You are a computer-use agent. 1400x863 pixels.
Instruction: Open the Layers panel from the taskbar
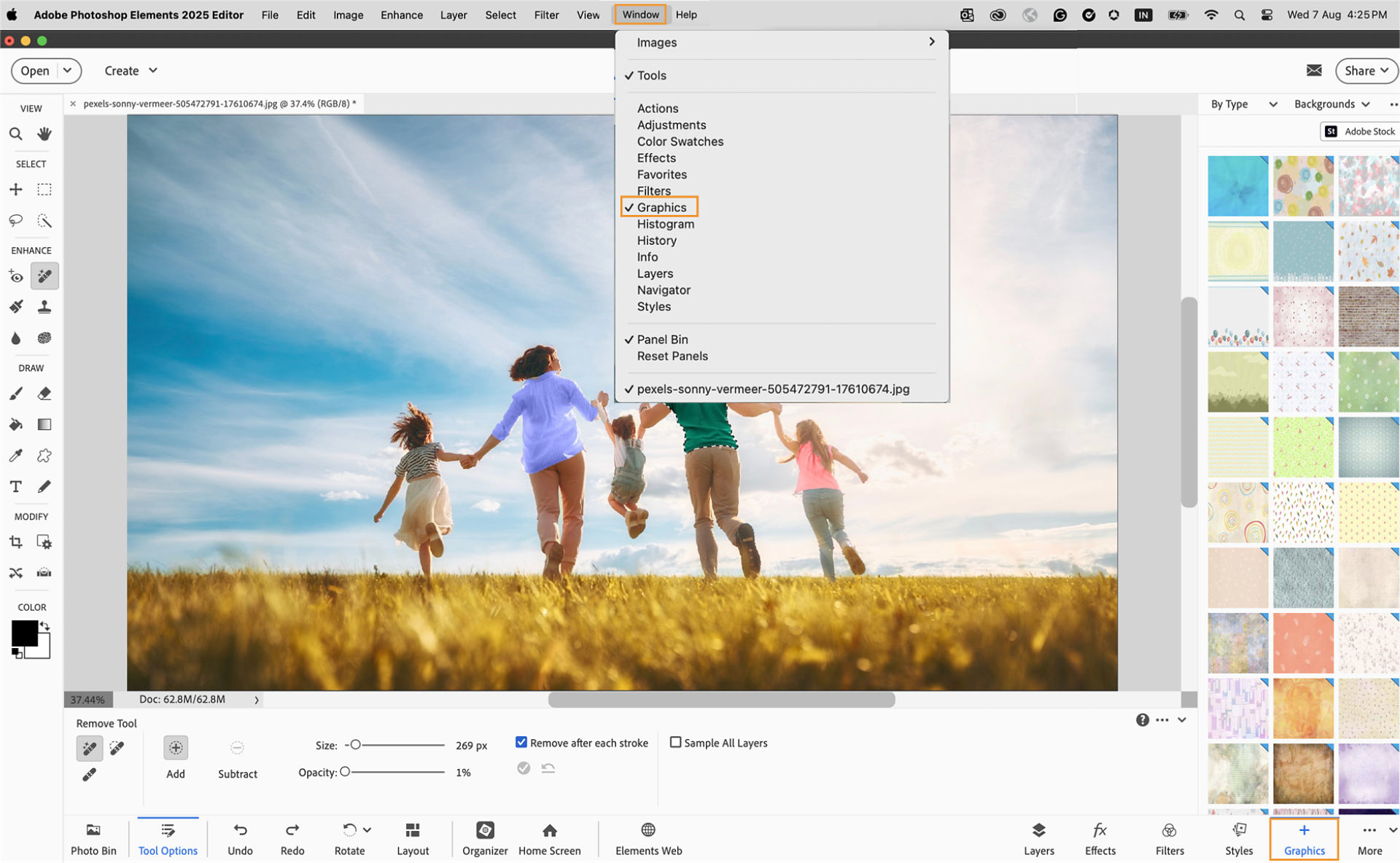click(1038, 837)
